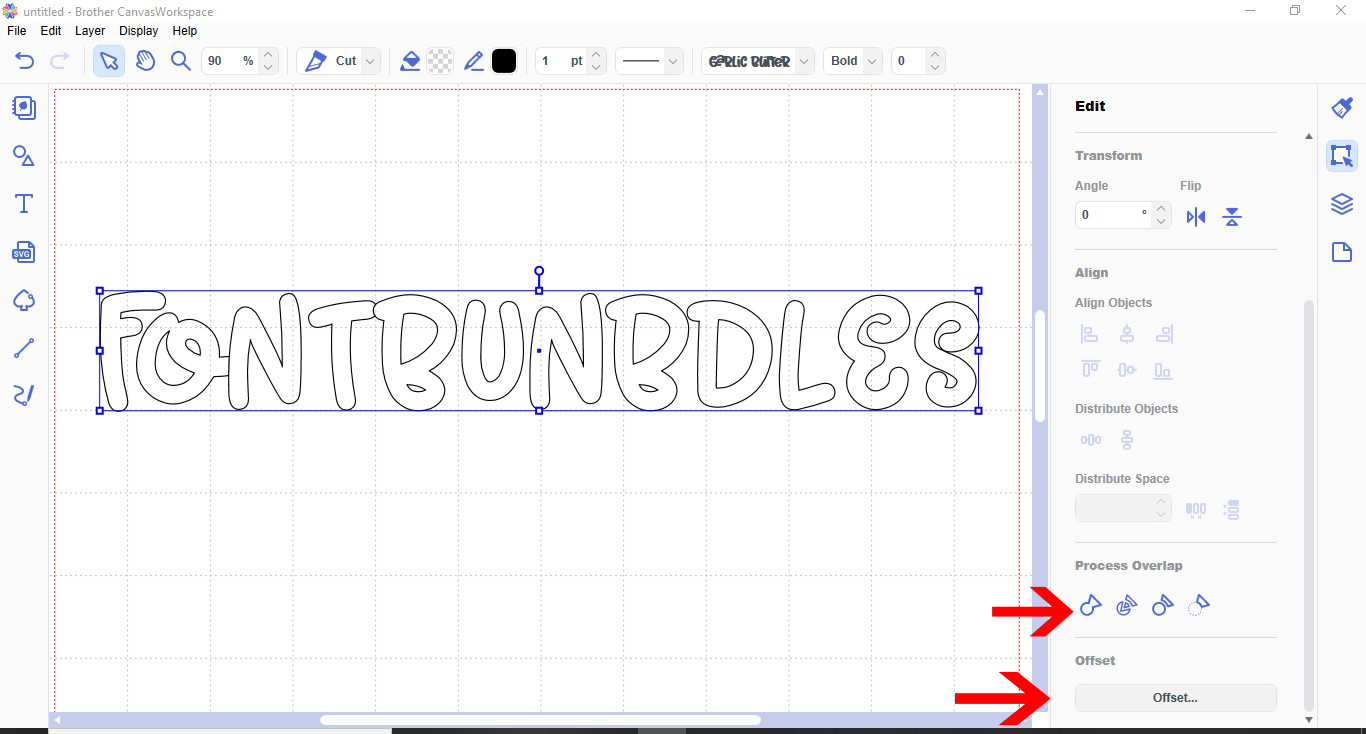Image resolution: width=1366 pixels, height=734 pixels.
Task: Click the SVG import icon
Action: point(24,252)
